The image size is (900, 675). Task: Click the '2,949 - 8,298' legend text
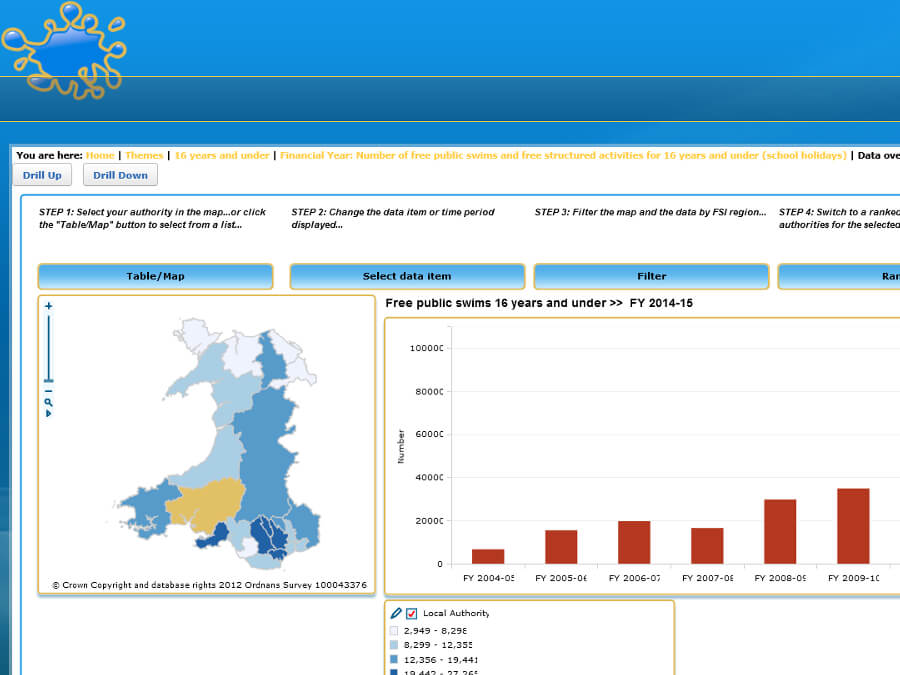coord(435,631)
